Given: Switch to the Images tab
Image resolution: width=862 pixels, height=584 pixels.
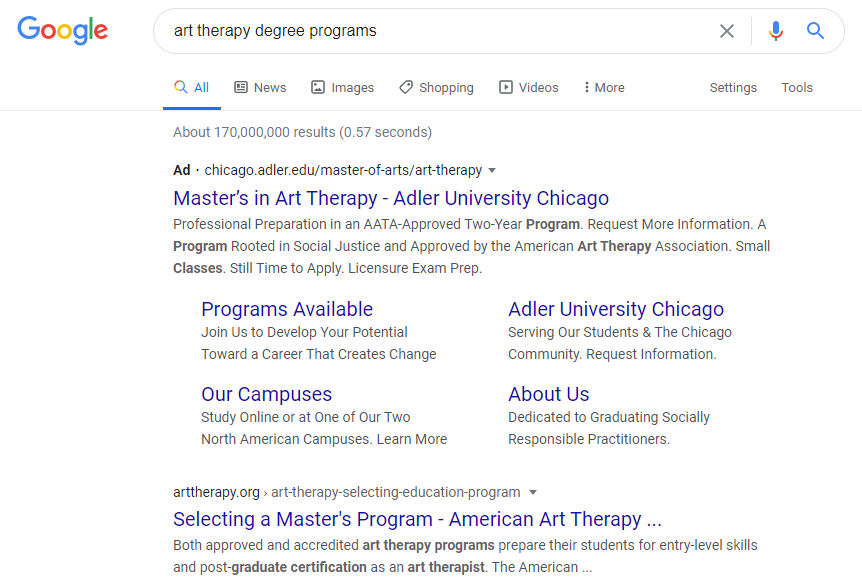Looking at the screenshot, I should [342, 87].
